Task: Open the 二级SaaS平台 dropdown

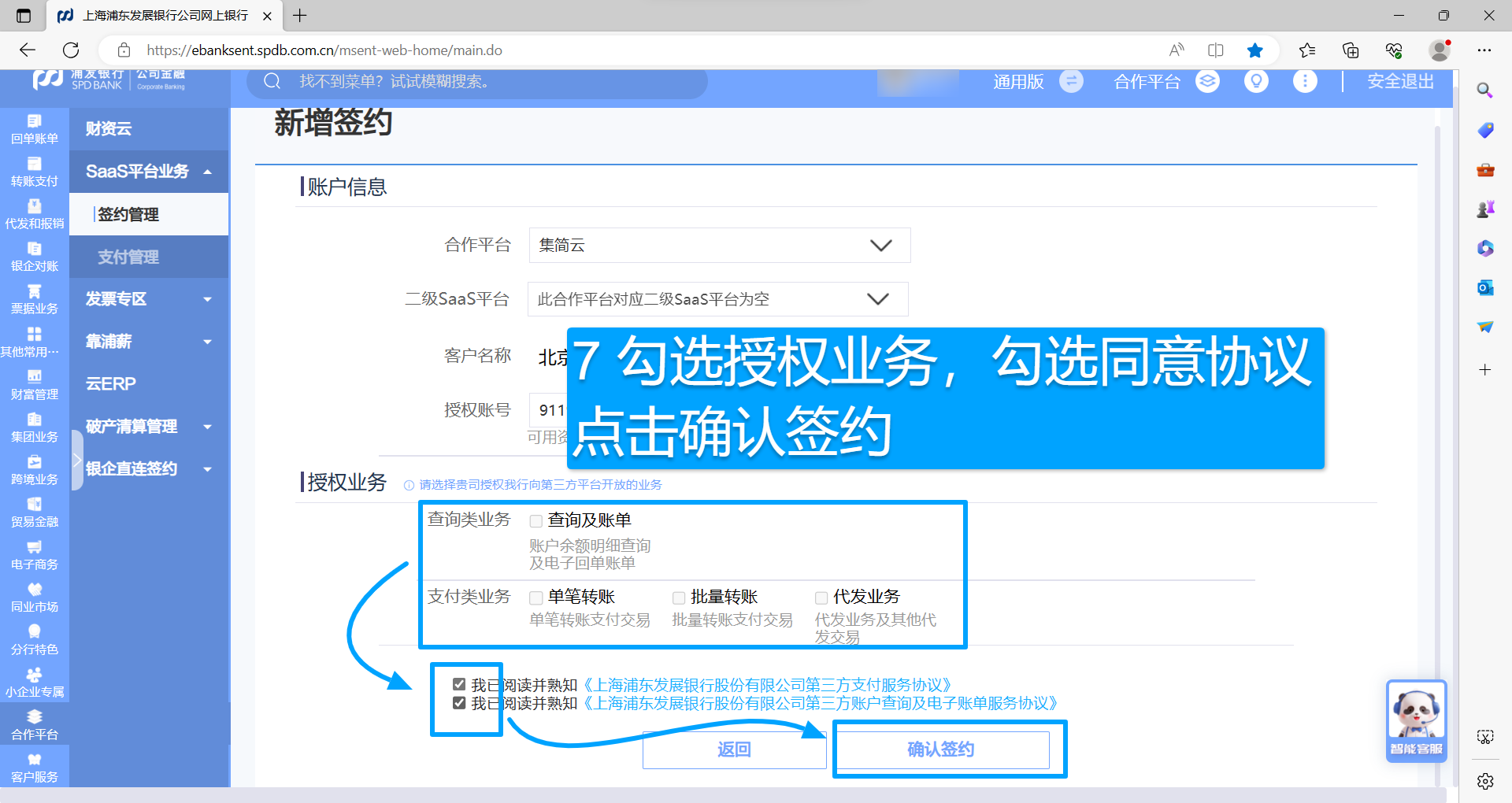Action: (718, 299)
